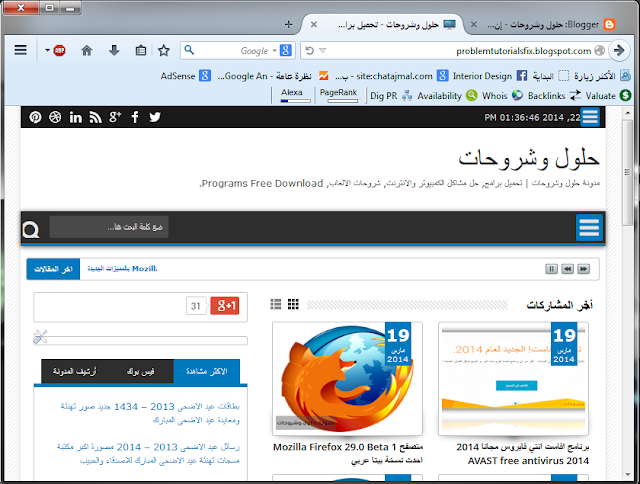Show the bookmarks list icon

pyautogui.click(x=141, y=51)
